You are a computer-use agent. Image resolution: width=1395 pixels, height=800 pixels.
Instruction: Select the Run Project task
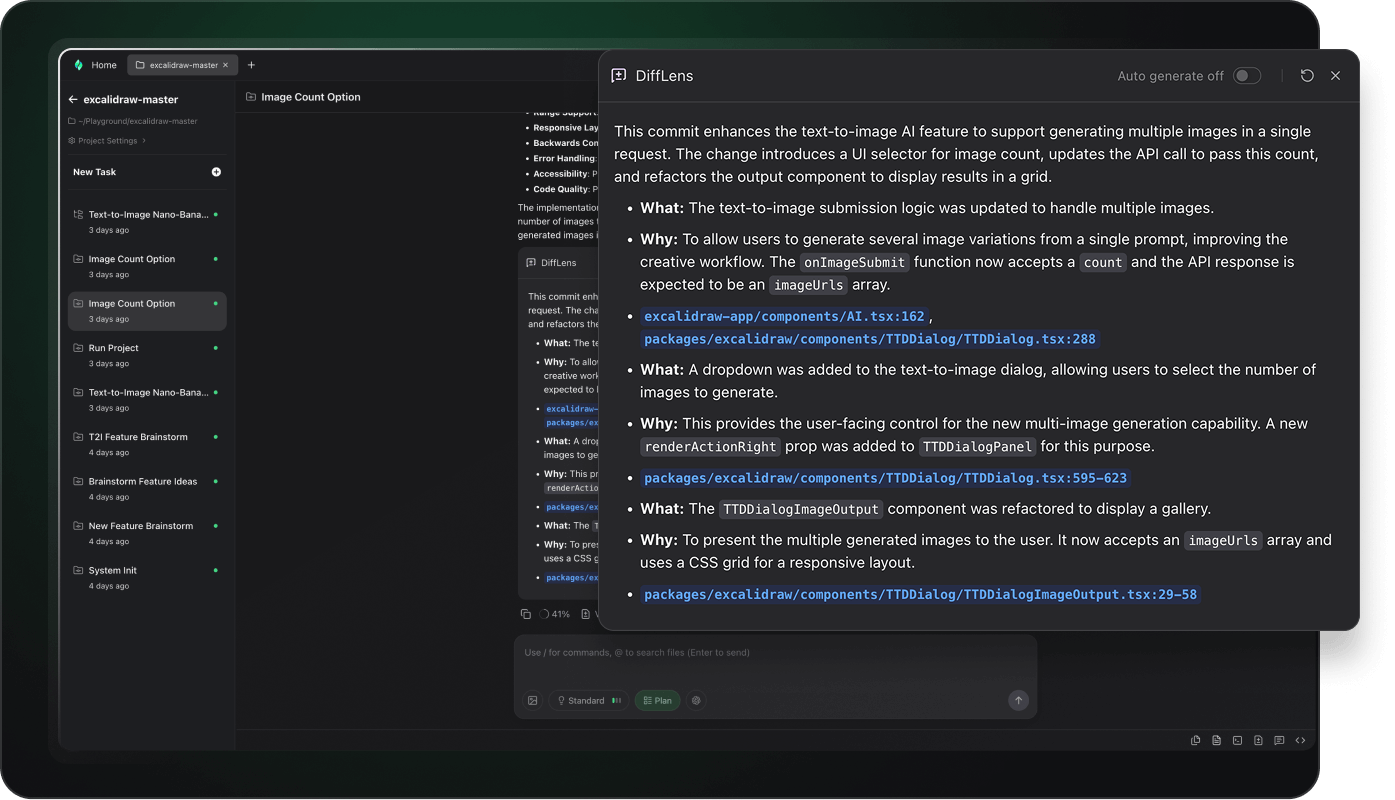pyautogui.click(x=113, y=348)
